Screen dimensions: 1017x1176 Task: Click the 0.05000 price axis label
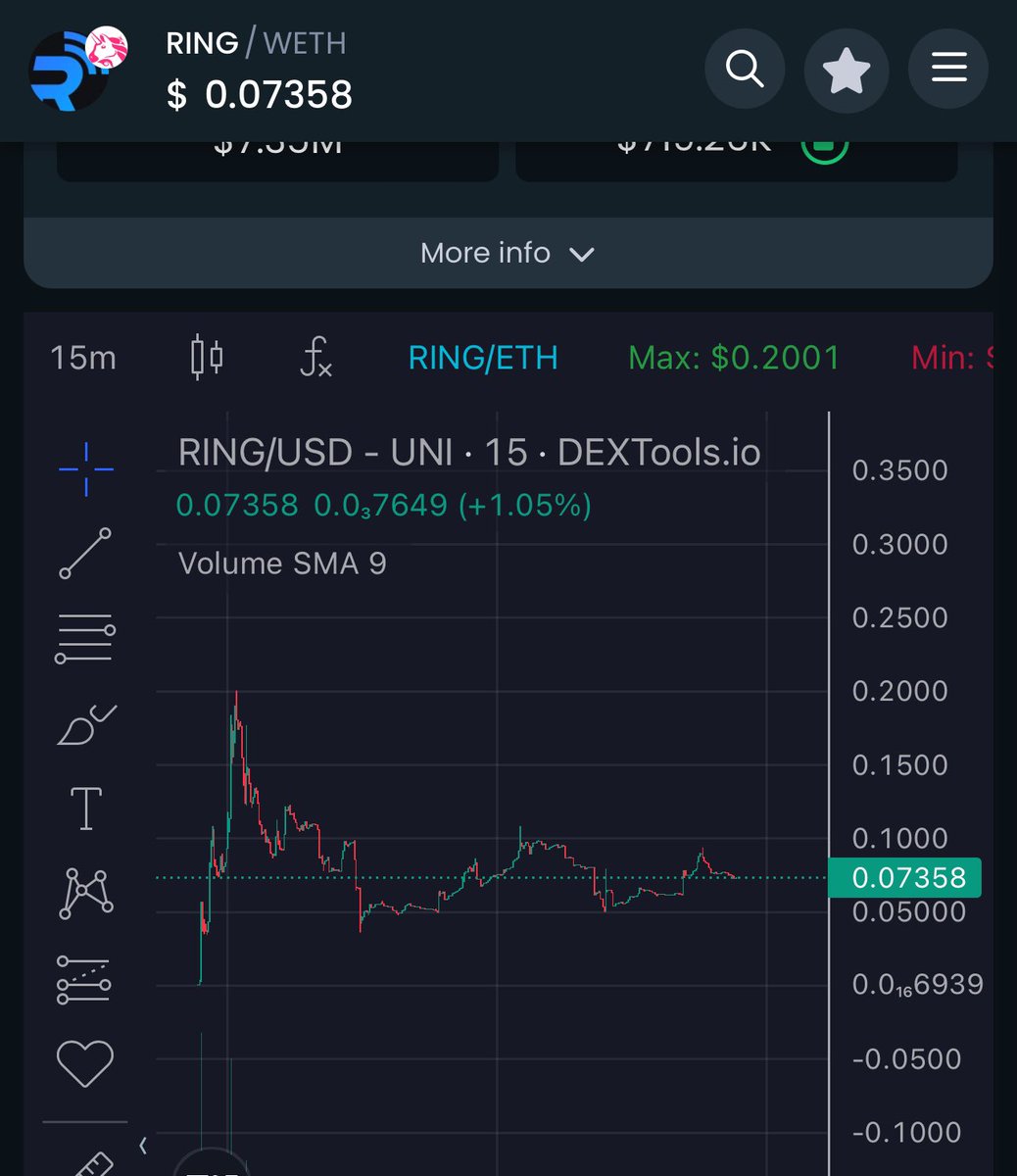tap(909, 912)
